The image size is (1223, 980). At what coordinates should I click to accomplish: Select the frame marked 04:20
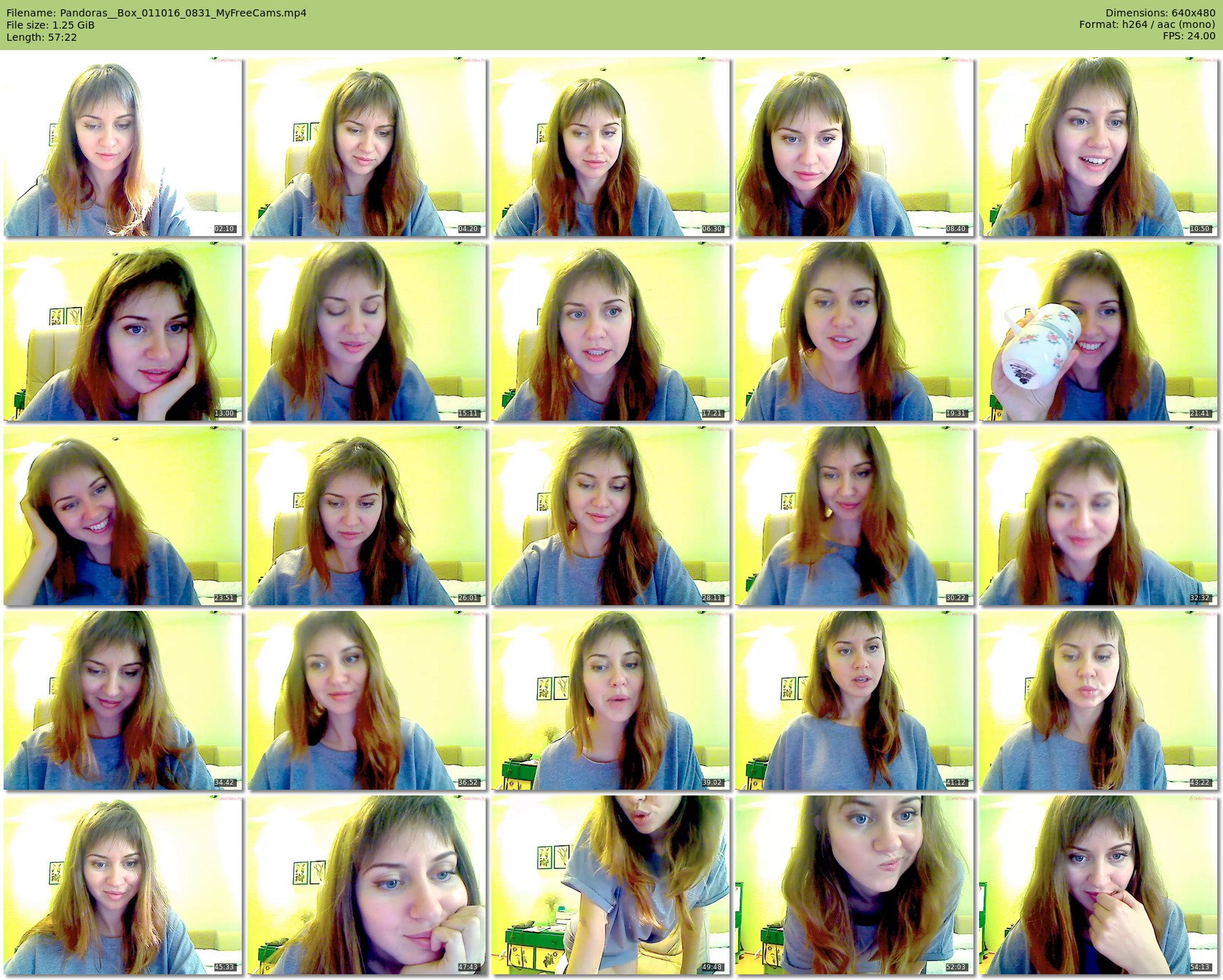pyautogui.click(x=367, y=147)
